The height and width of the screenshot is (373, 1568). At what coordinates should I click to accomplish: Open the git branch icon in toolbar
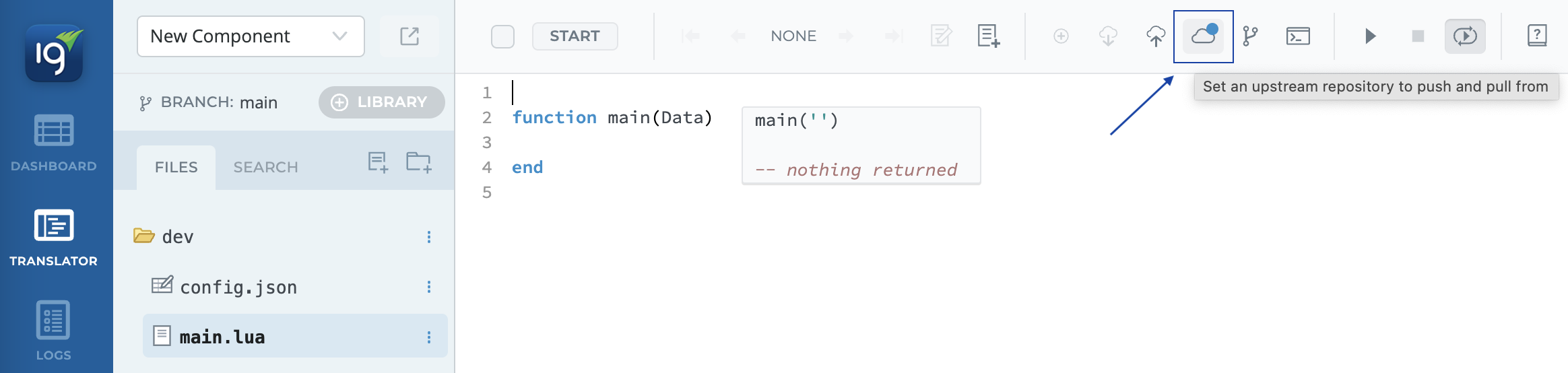click(x=1250, y=36)
